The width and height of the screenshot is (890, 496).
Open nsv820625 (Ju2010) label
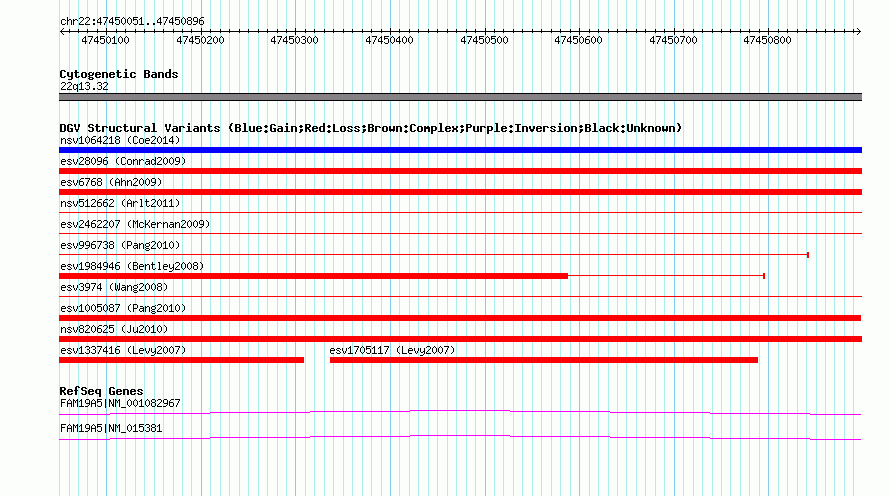pyautogui.click(x=114, y=329)
